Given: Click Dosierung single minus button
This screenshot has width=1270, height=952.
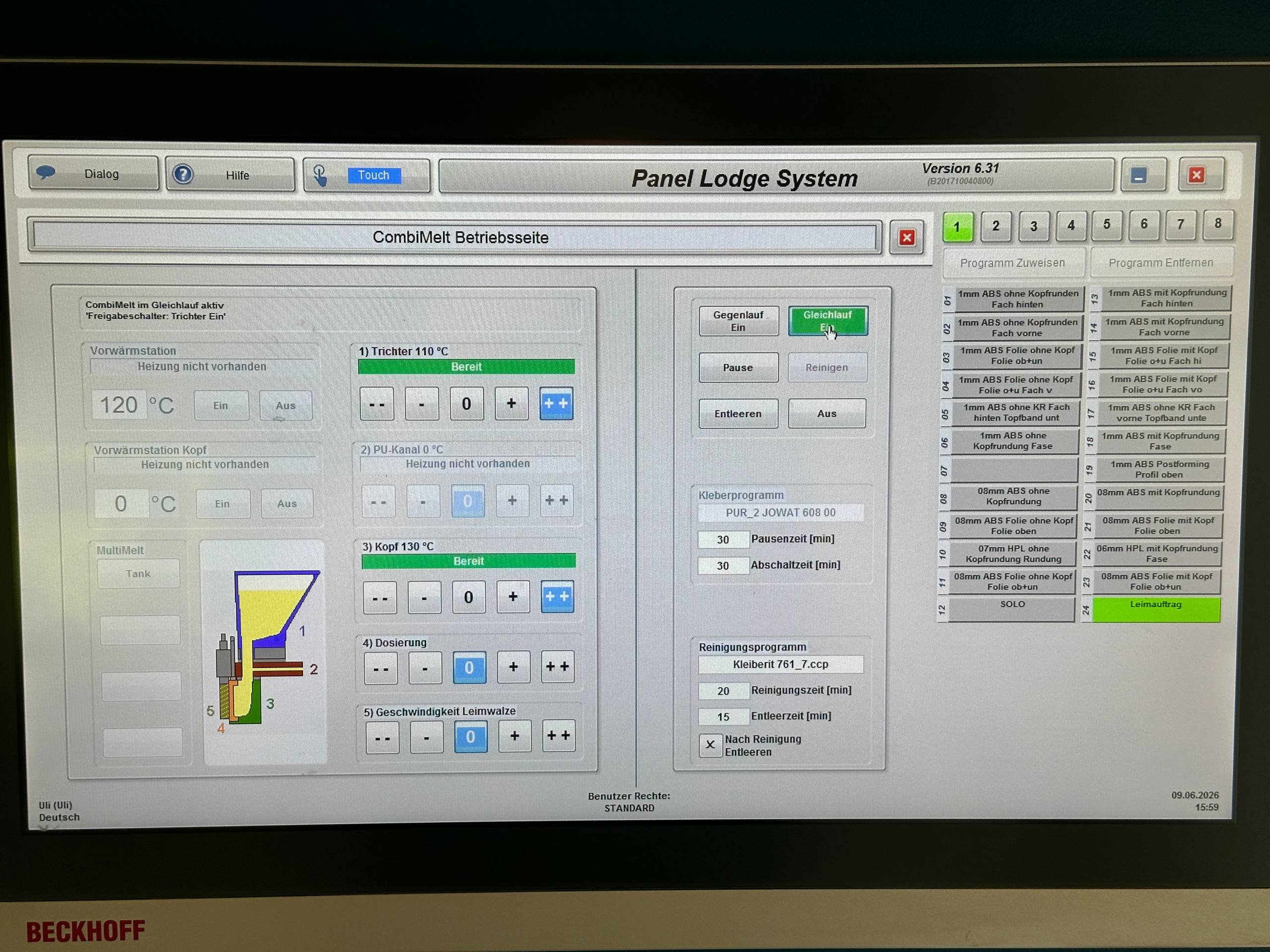Looking at the screenshot, I should pyautogui.click(x=425, y=667).
